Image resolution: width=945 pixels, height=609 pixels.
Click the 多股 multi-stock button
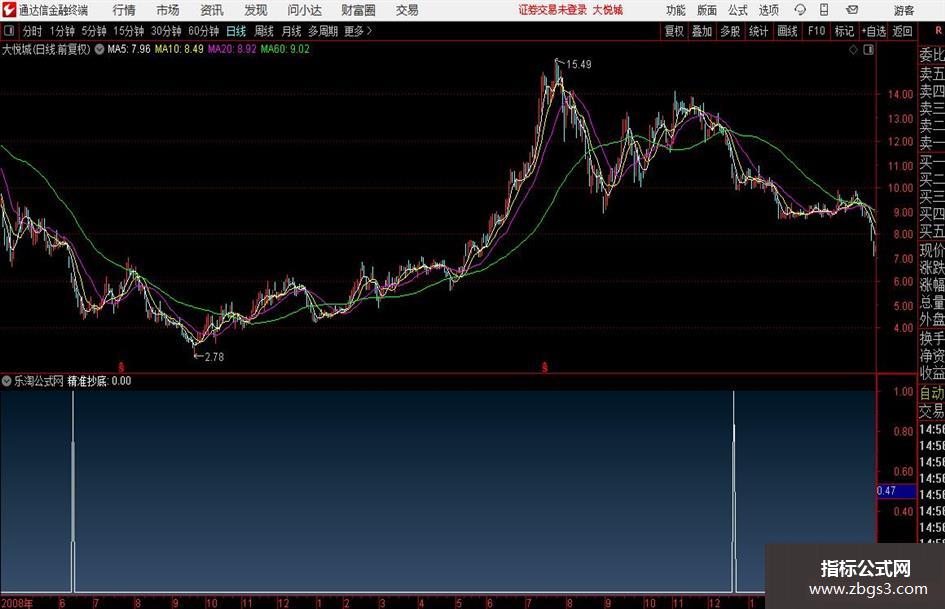(x=730, y=31)
